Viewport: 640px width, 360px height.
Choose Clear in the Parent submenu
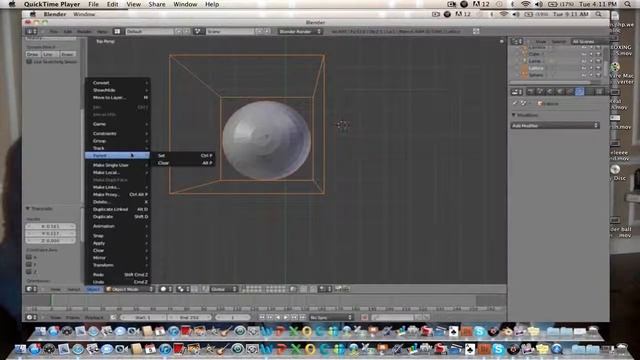coord(184,163)
